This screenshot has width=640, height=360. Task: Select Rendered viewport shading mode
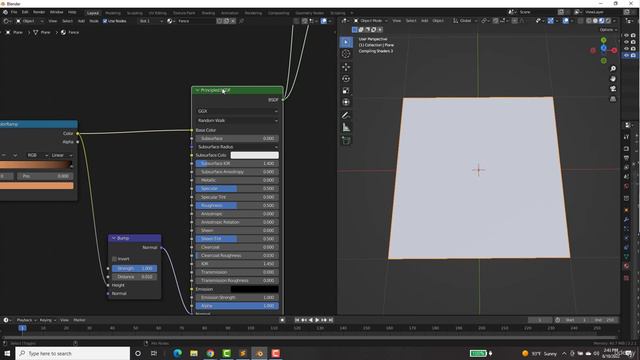(x=608, y=21)
